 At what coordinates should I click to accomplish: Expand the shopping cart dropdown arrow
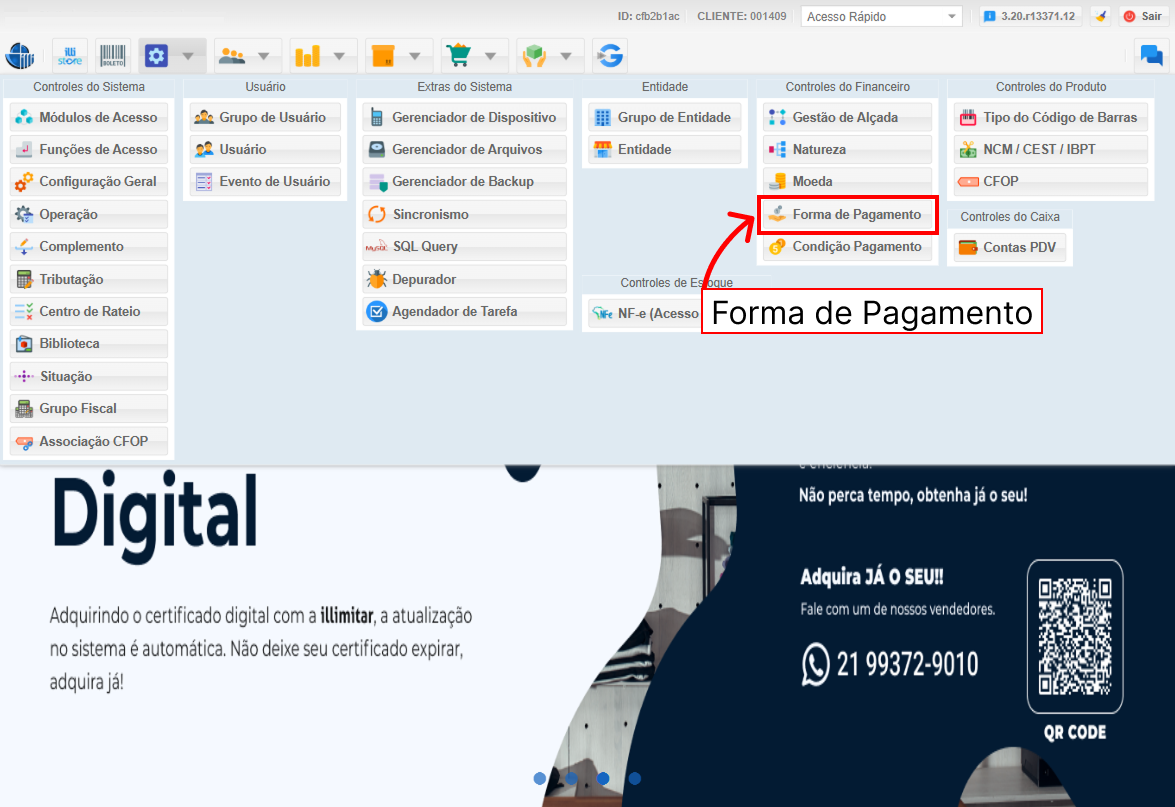pos(490,56)
